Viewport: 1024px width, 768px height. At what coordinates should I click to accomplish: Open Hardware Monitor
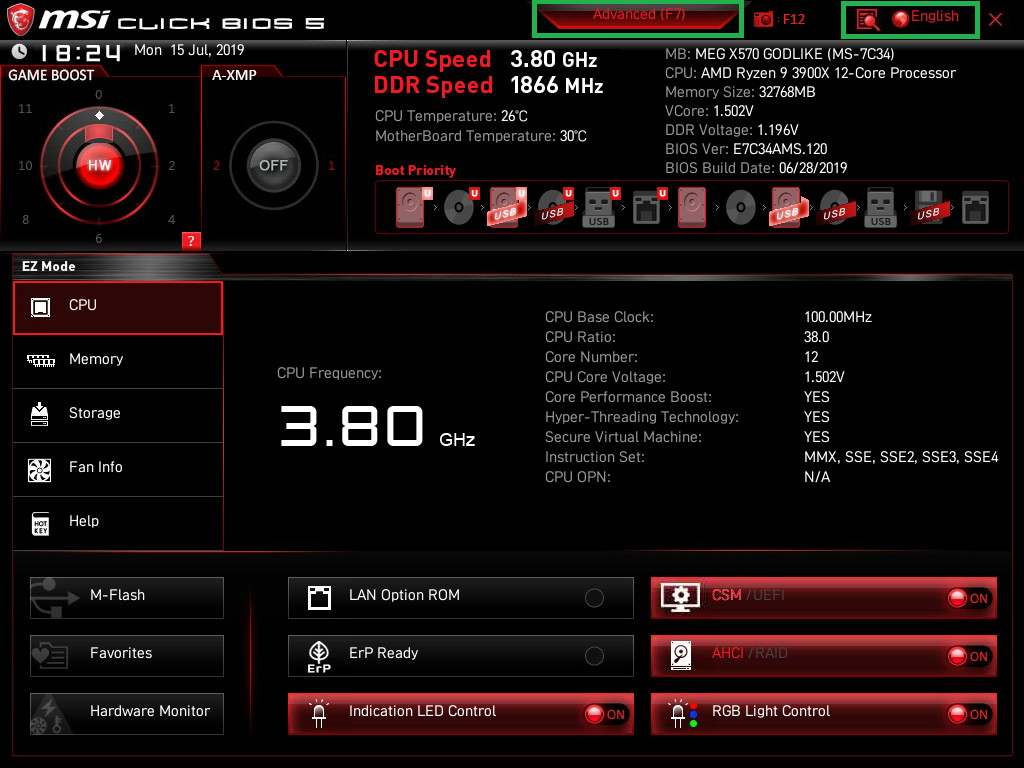click(x=127, y=714)
